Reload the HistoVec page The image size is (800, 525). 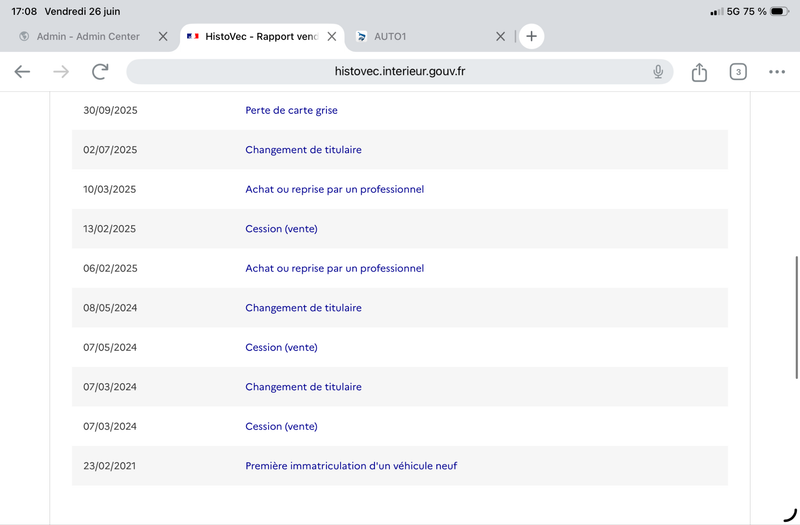[100, 71]
